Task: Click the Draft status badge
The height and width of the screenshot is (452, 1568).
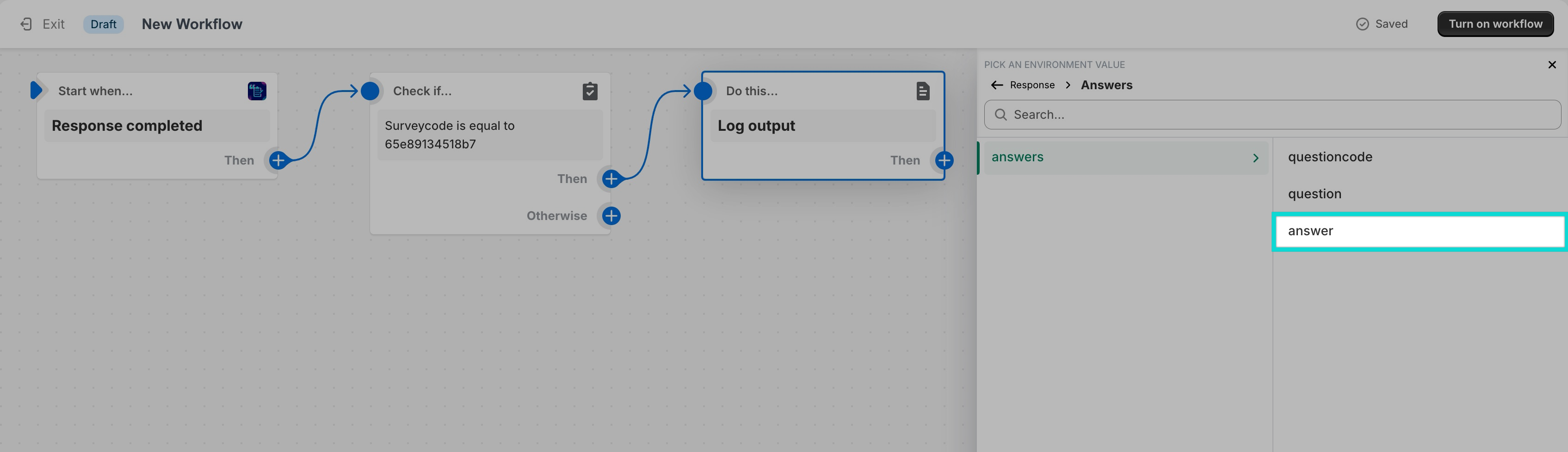Action: (x=104, y=24)
